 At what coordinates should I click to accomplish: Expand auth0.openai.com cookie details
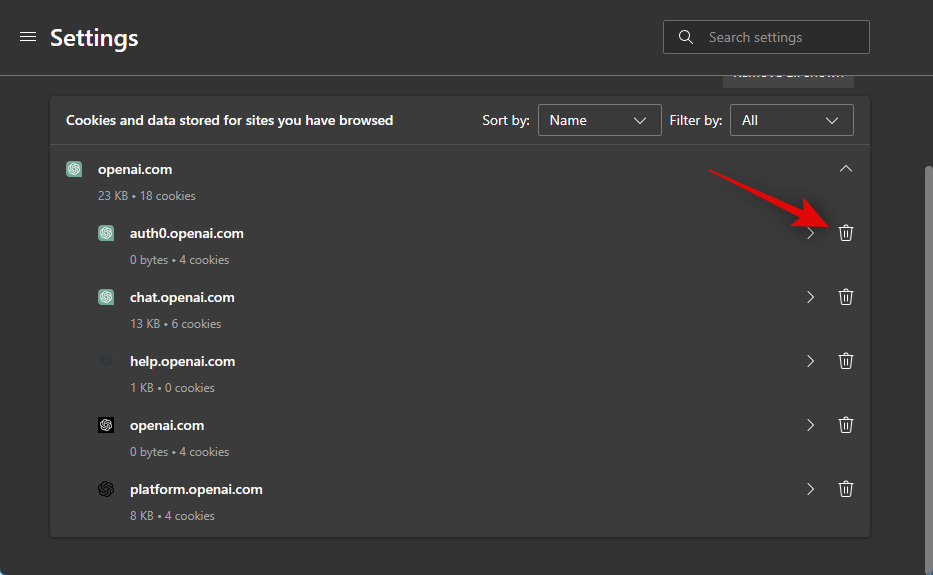(x=810, y=233)
